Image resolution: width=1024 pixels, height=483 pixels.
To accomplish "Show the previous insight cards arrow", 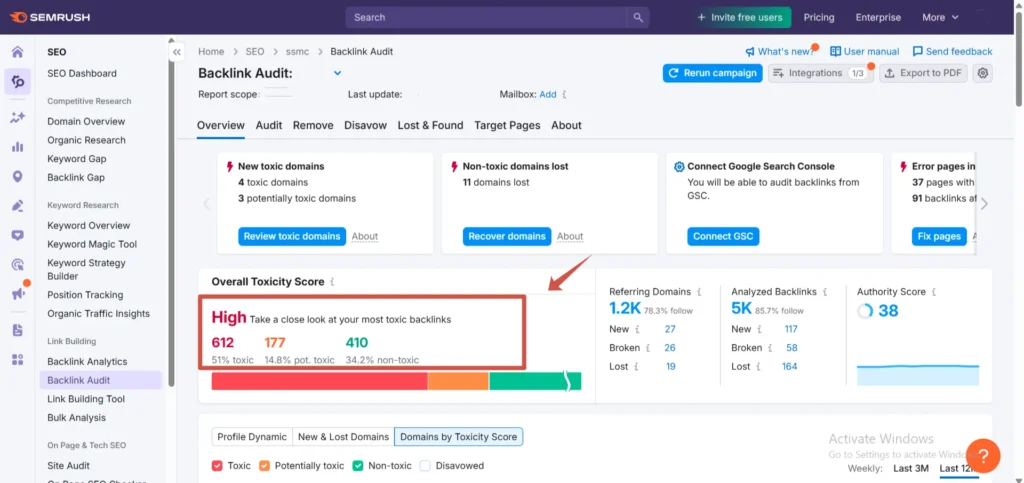I will (206, 204).
